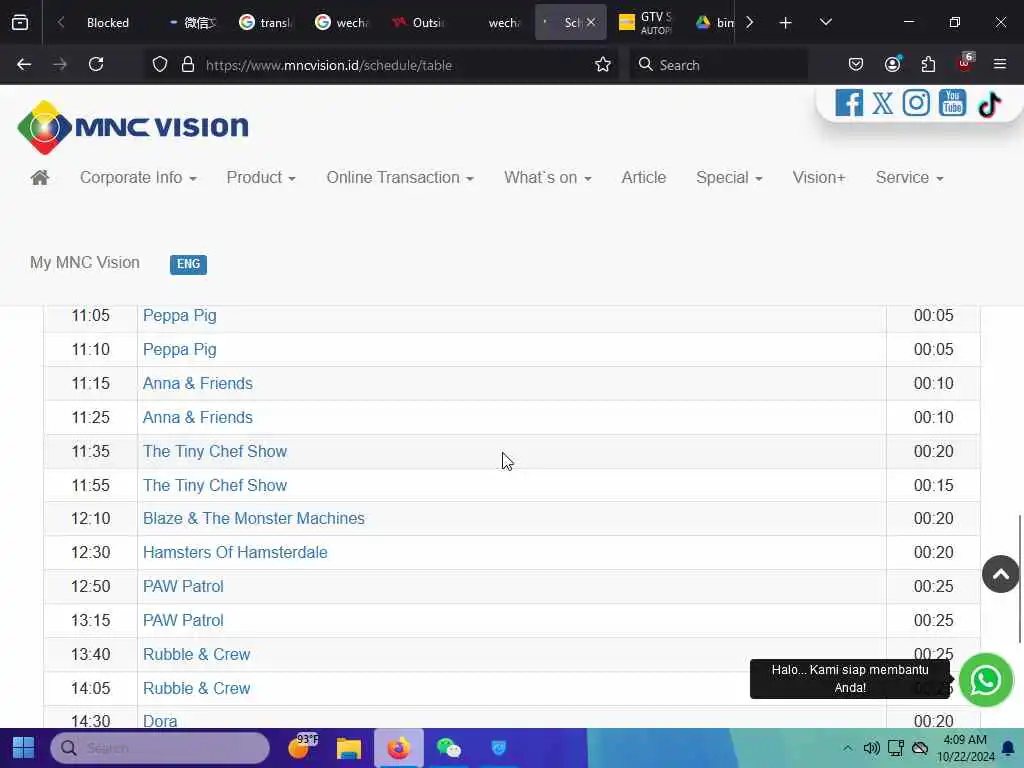Click the tracking protection shield icon
1024x768 pixels.
click(x=160, y=65)
